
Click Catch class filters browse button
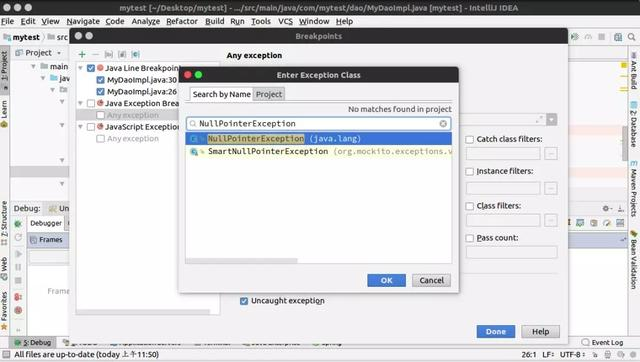(x=551, y=154)
